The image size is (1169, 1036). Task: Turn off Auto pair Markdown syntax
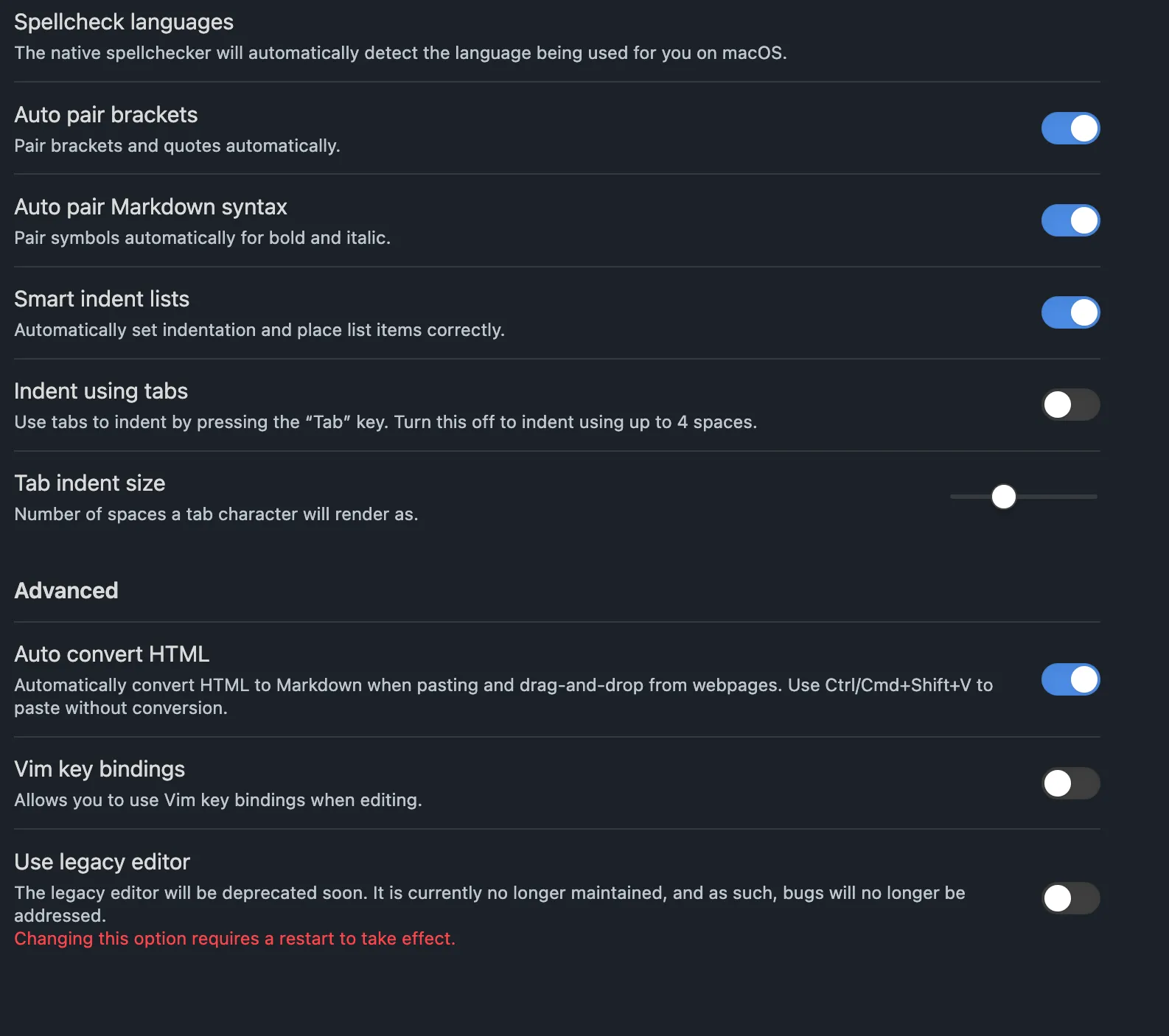click(x=1070, y=220)
